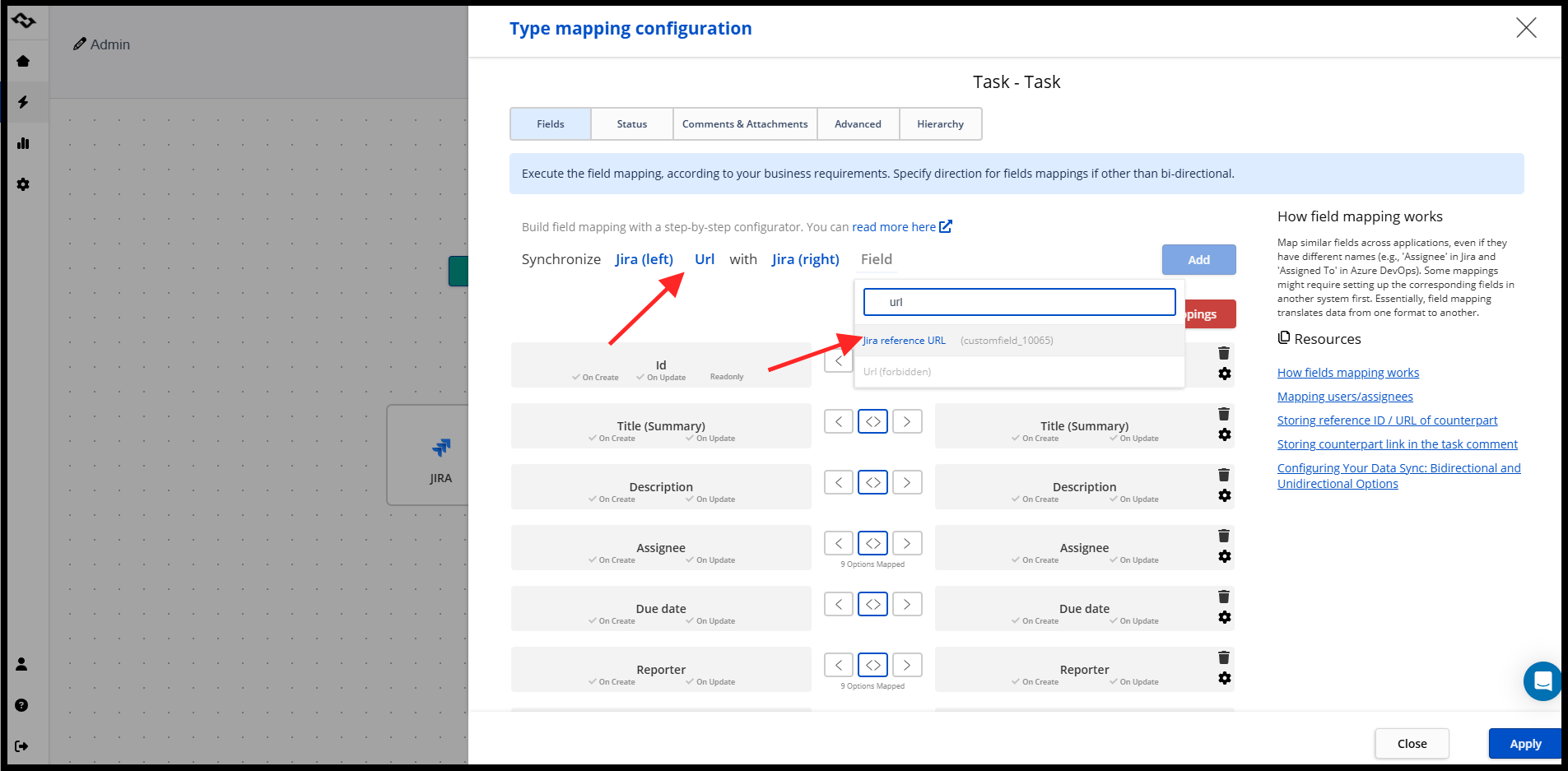Open the chat support bubble
The width and height of the screenshot is (1568, 771).
1542,681
